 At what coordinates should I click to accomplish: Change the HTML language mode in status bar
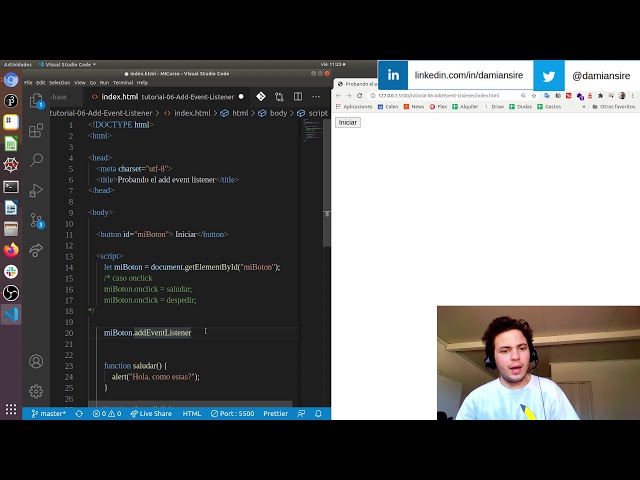tap(191, 413)
